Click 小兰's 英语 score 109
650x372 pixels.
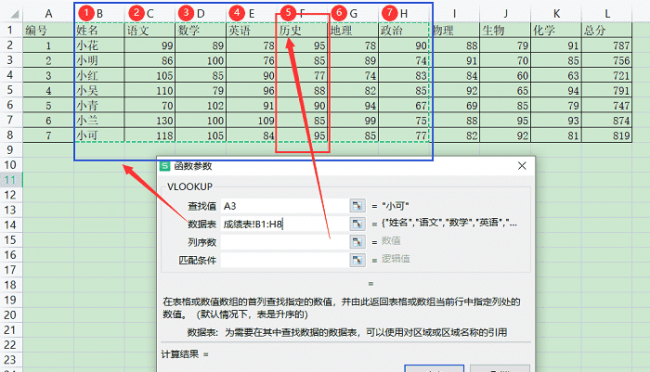[251, 120]
